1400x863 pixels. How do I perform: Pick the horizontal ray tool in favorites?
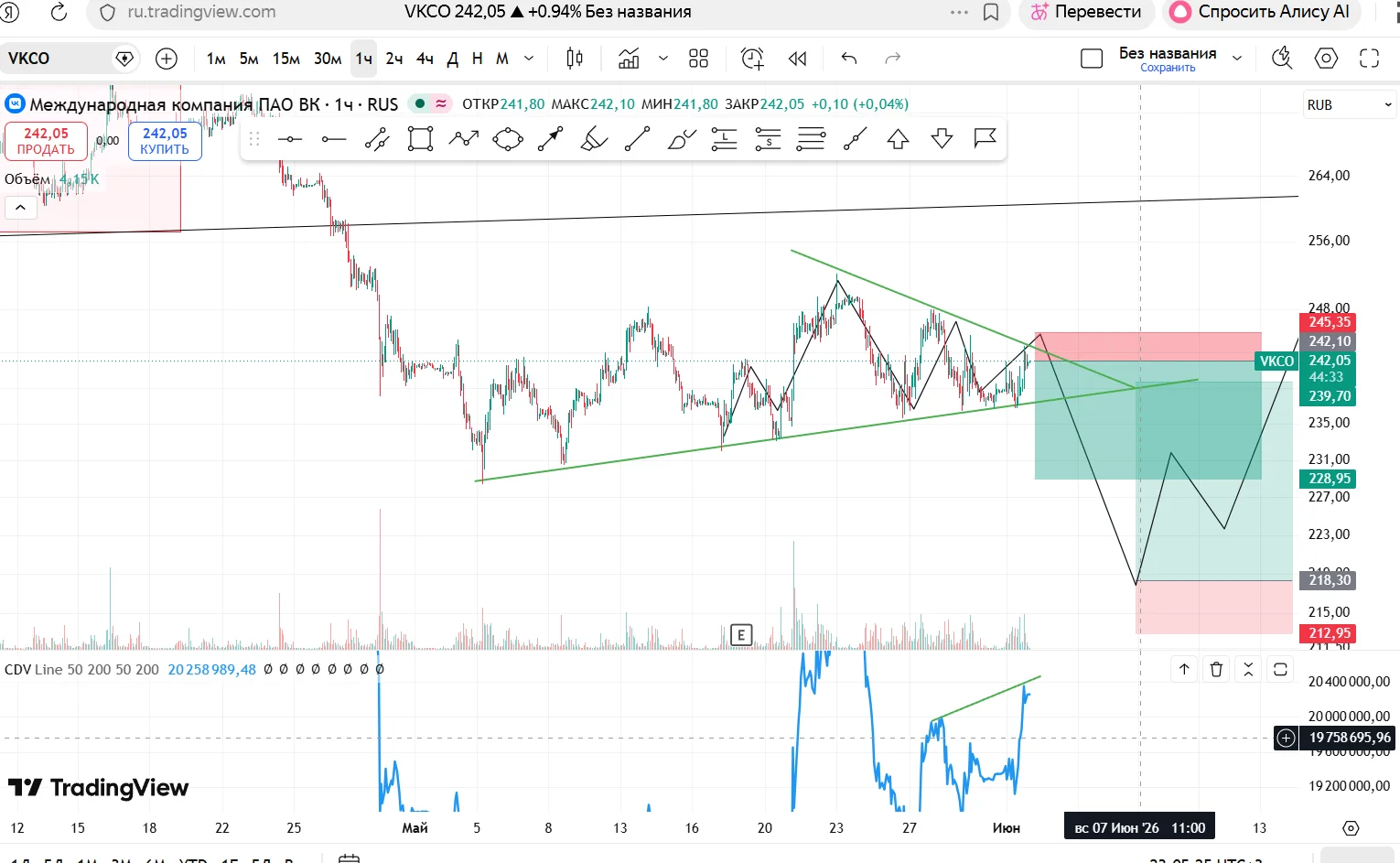pos(334,139)
